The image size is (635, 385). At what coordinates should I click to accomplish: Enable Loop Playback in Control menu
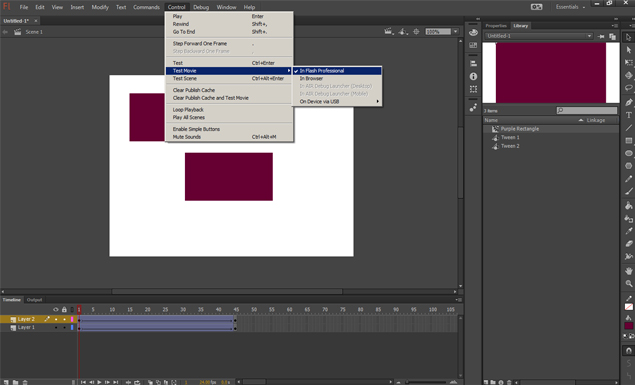[229, 110]
